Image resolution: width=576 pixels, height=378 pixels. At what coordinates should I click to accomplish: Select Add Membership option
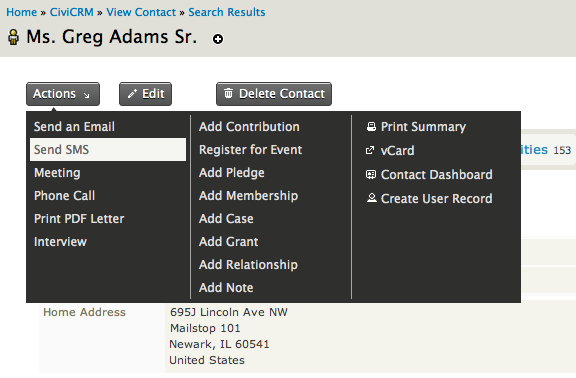click(x=248, y=195)
